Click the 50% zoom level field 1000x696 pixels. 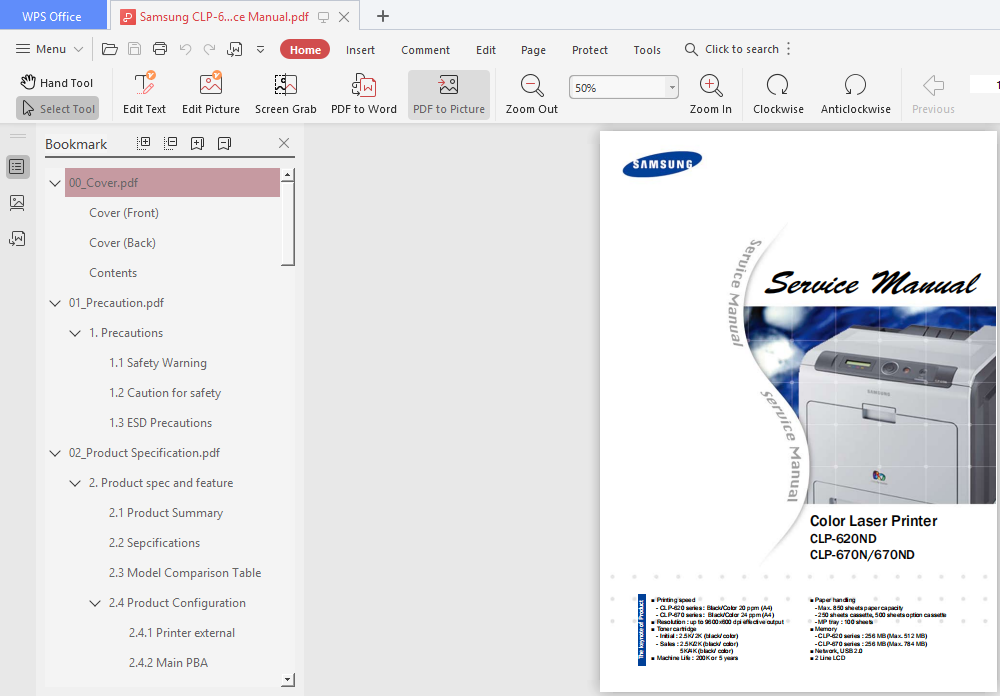[x=617, y=87]
